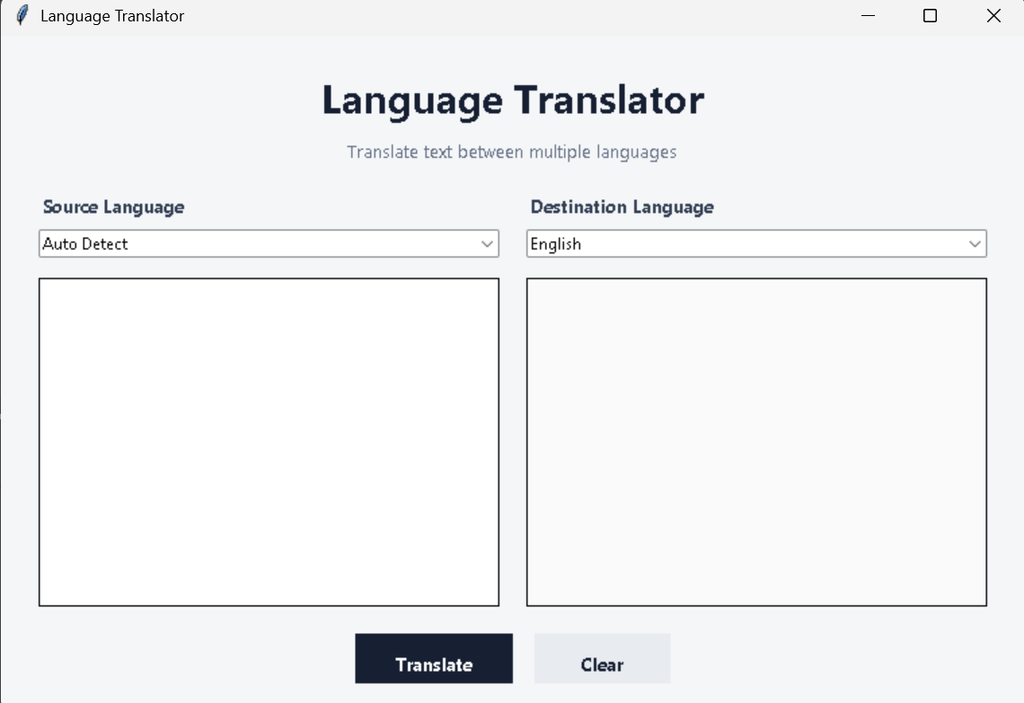Click the "Destination Language" label
1024x703 pixels.
tap(622, 207)
